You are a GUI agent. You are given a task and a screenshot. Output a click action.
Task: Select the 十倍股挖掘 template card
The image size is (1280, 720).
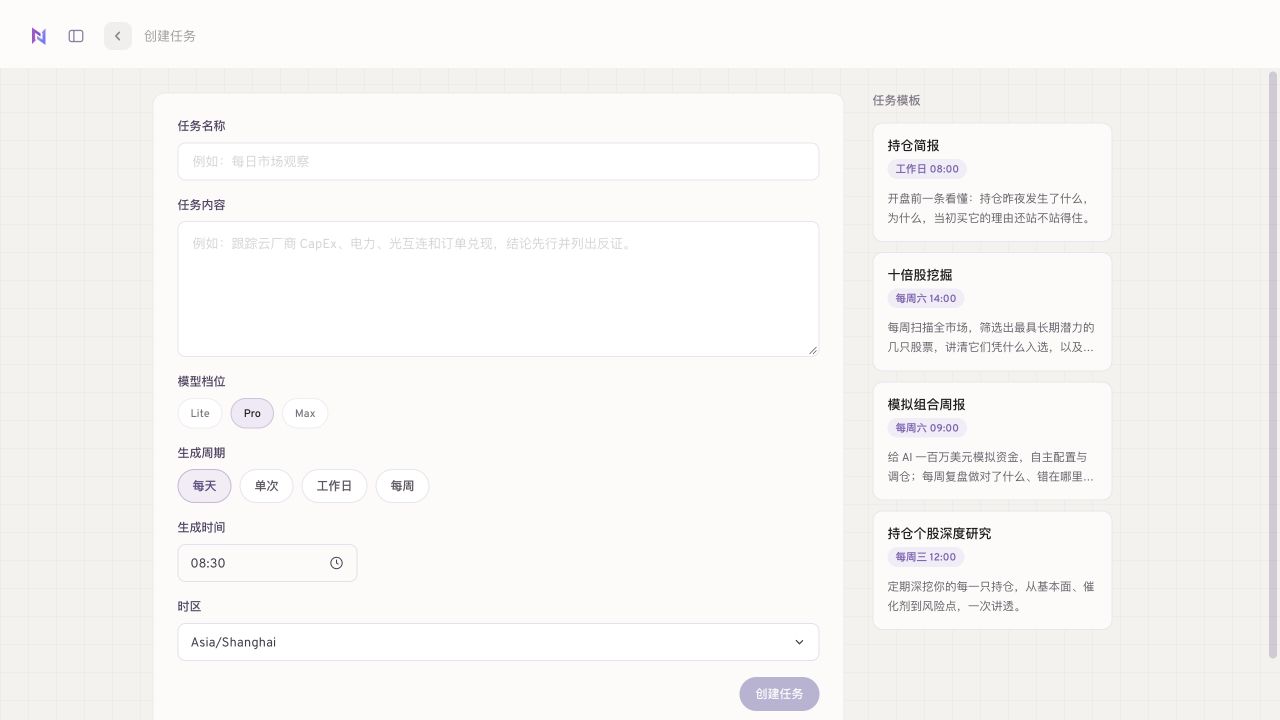pos(992,311)
